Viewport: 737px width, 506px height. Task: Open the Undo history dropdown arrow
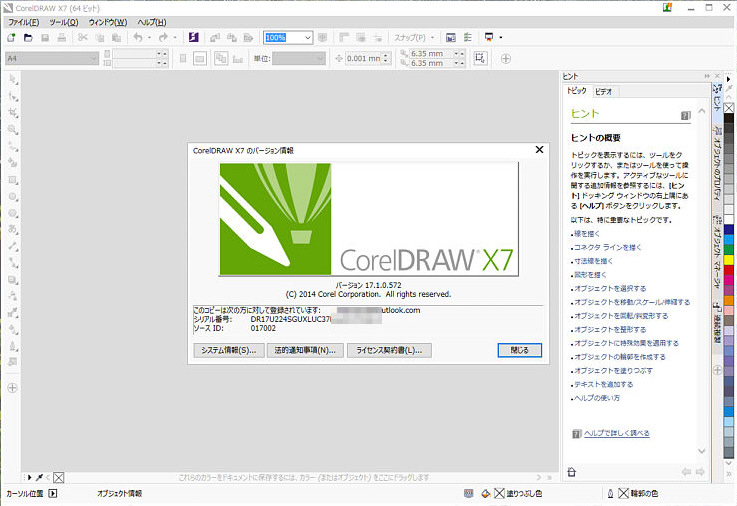tap(149, 38)
